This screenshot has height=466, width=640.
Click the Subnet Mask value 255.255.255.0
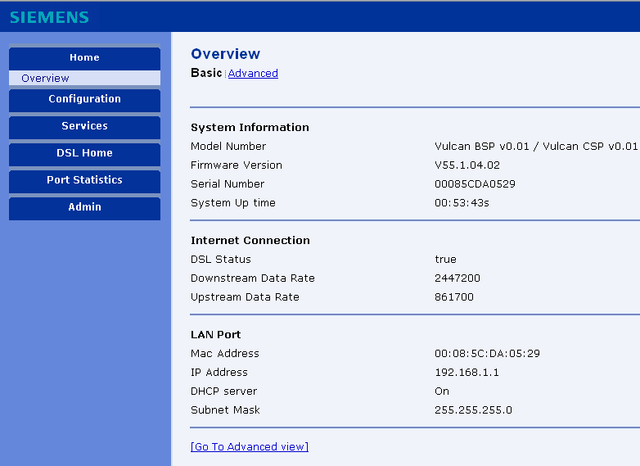[x=473, y=410]
